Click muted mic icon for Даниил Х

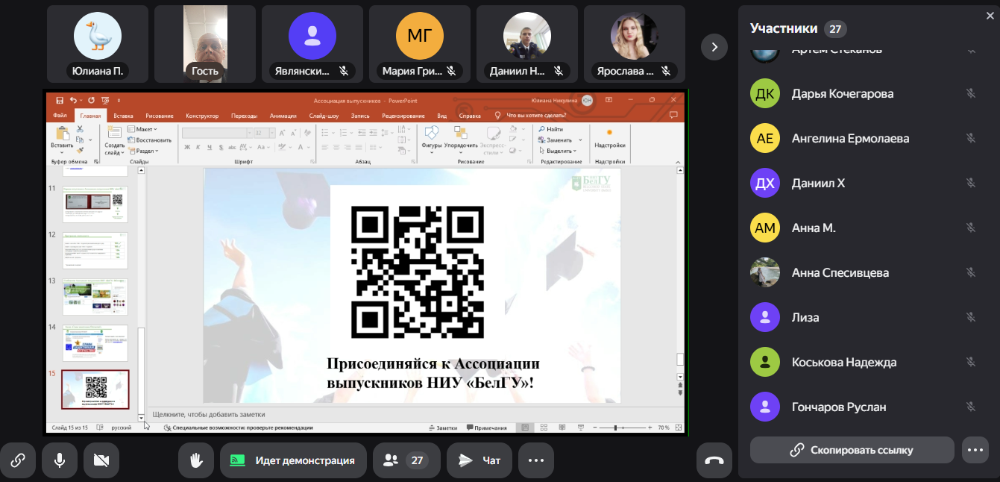tap(971, 183)
